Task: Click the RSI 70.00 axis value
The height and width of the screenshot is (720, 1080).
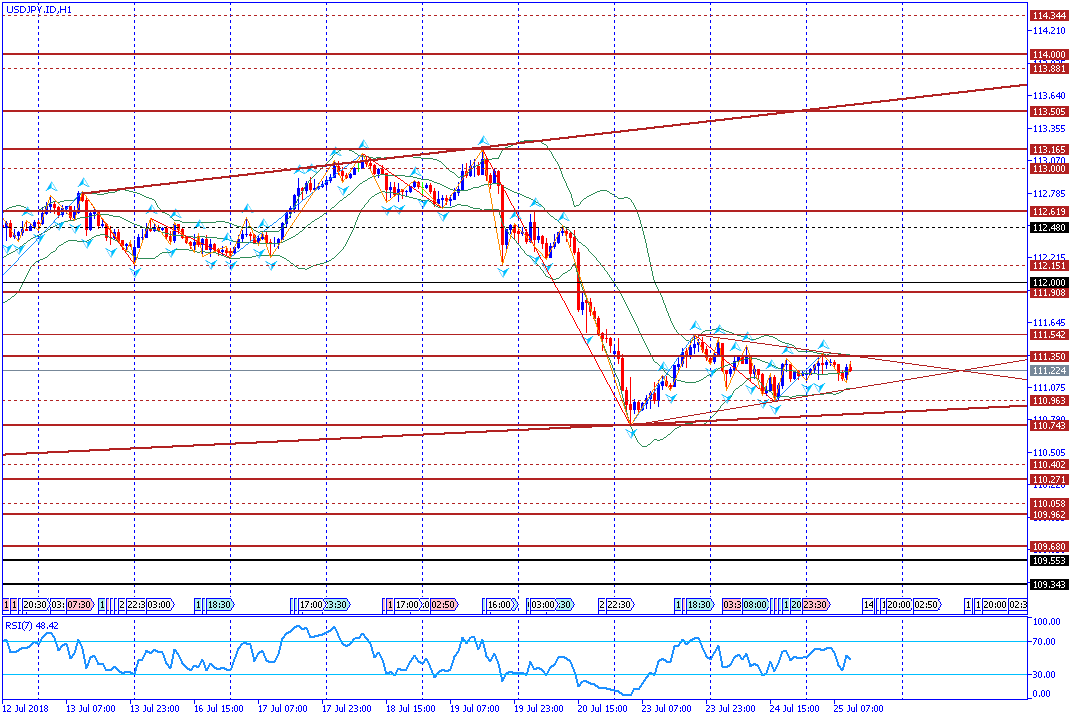Action: coord(1045,641)
